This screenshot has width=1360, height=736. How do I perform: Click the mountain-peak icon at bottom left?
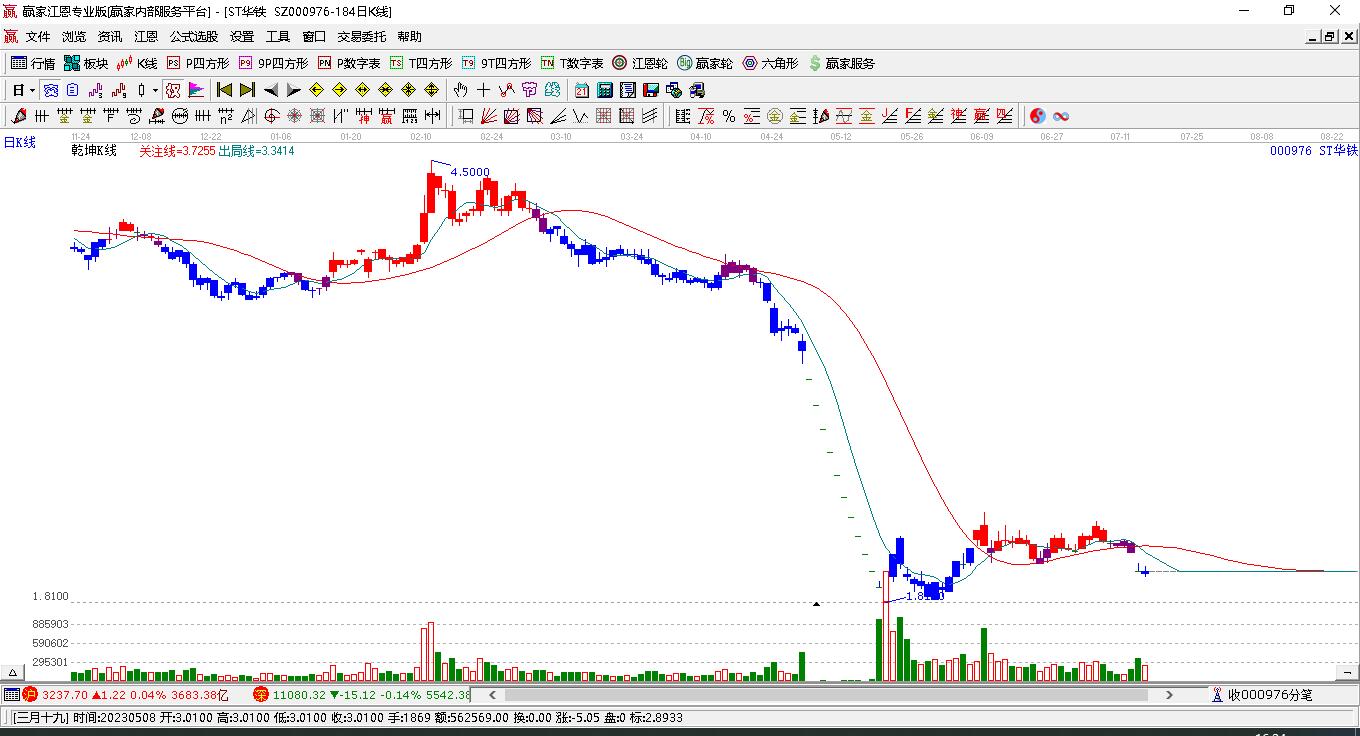click(14, 672)
